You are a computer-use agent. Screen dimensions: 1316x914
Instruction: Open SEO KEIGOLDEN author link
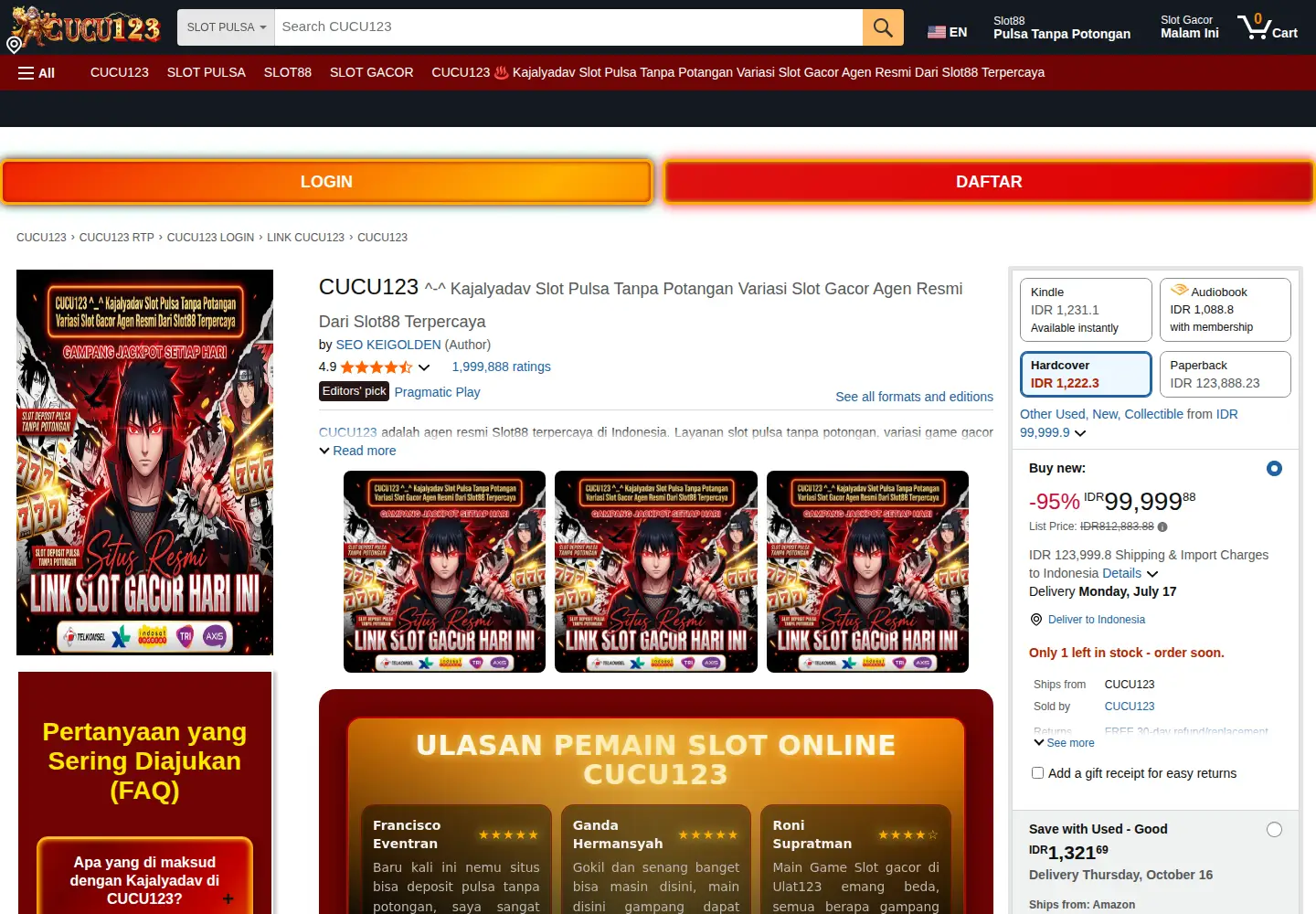pos(388,345)
